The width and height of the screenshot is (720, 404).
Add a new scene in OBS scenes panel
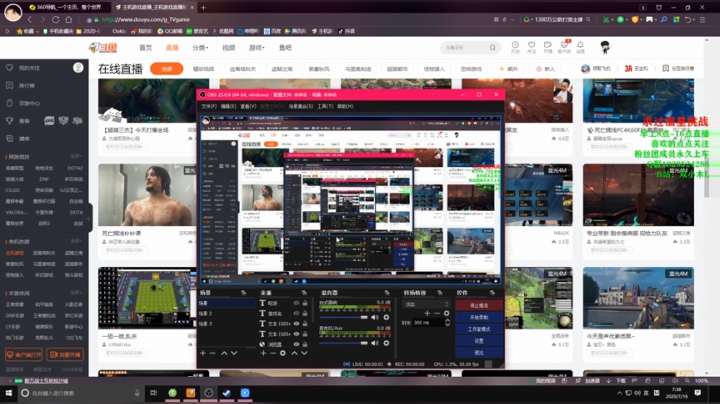[203, 353]
